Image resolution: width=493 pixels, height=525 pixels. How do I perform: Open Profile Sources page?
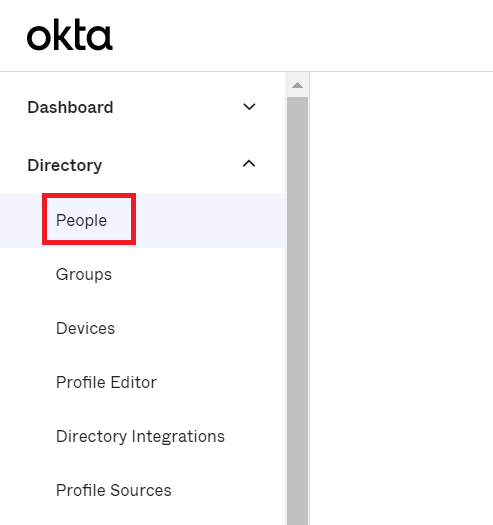[x=114, y=491]
